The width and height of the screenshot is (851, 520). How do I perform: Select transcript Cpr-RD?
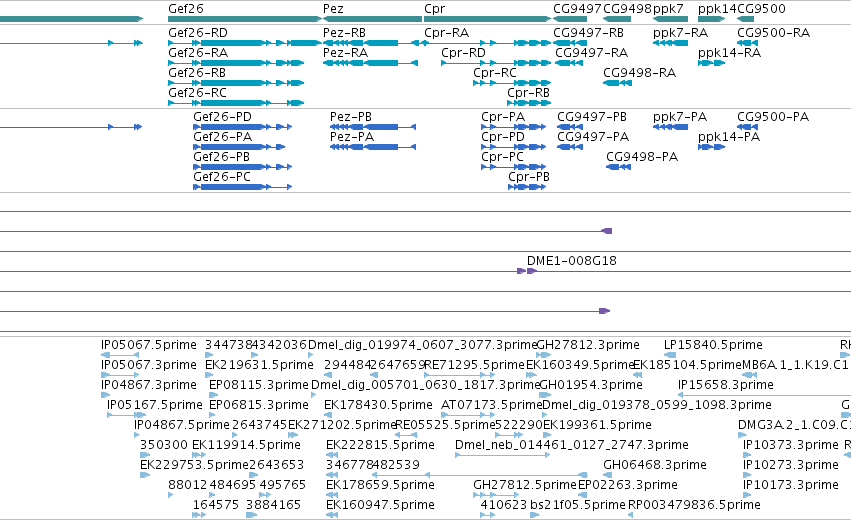496,63
